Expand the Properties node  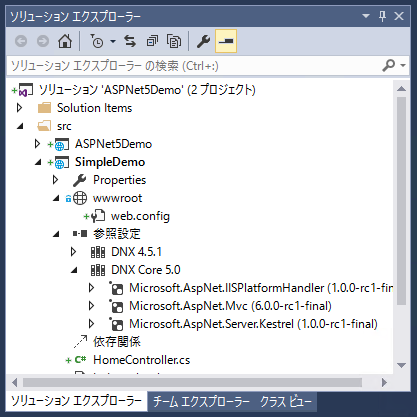(55, 180)
